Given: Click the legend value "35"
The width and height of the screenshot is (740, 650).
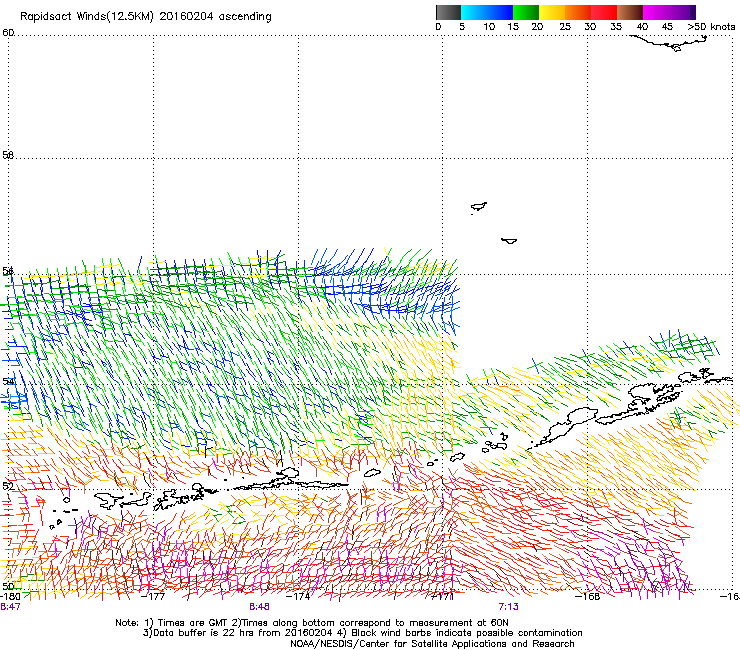Looking at the screenshot, I should point(616,26).
